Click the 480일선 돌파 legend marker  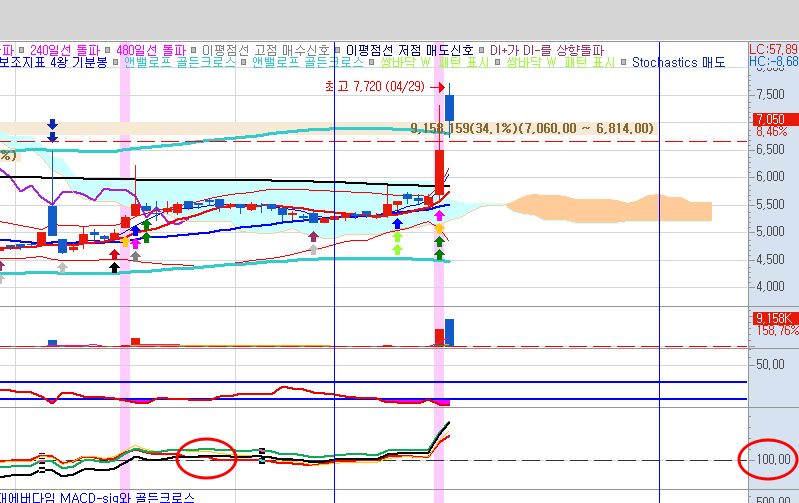pyautogui.click(x=110, y=49)
